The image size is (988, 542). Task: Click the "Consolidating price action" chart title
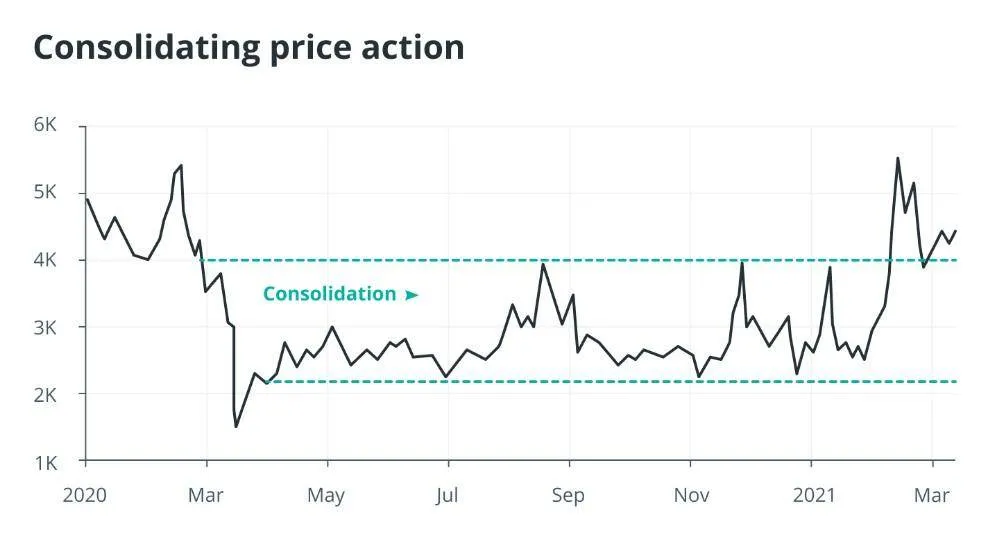(x=249, y=47)
